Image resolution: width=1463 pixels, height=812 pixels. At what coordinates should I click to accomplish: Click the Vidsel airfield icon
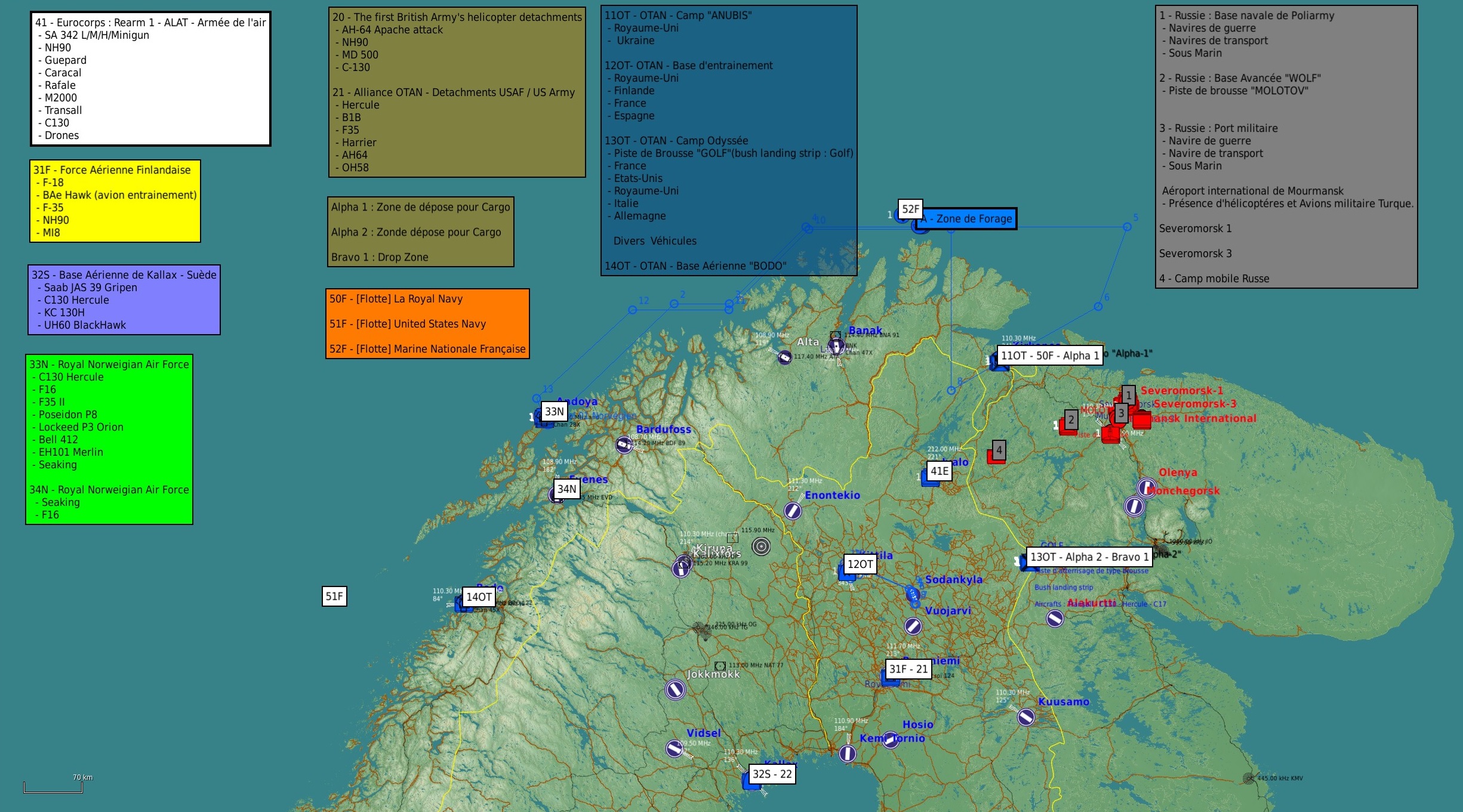point(674,748)
